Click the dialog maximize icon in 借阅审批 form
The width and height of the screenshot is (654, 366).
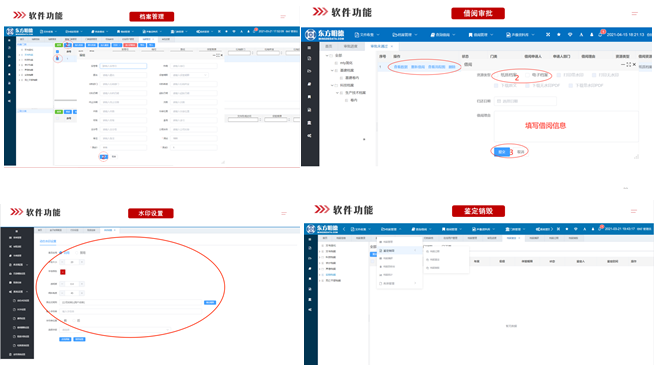(x=629, y=64)
